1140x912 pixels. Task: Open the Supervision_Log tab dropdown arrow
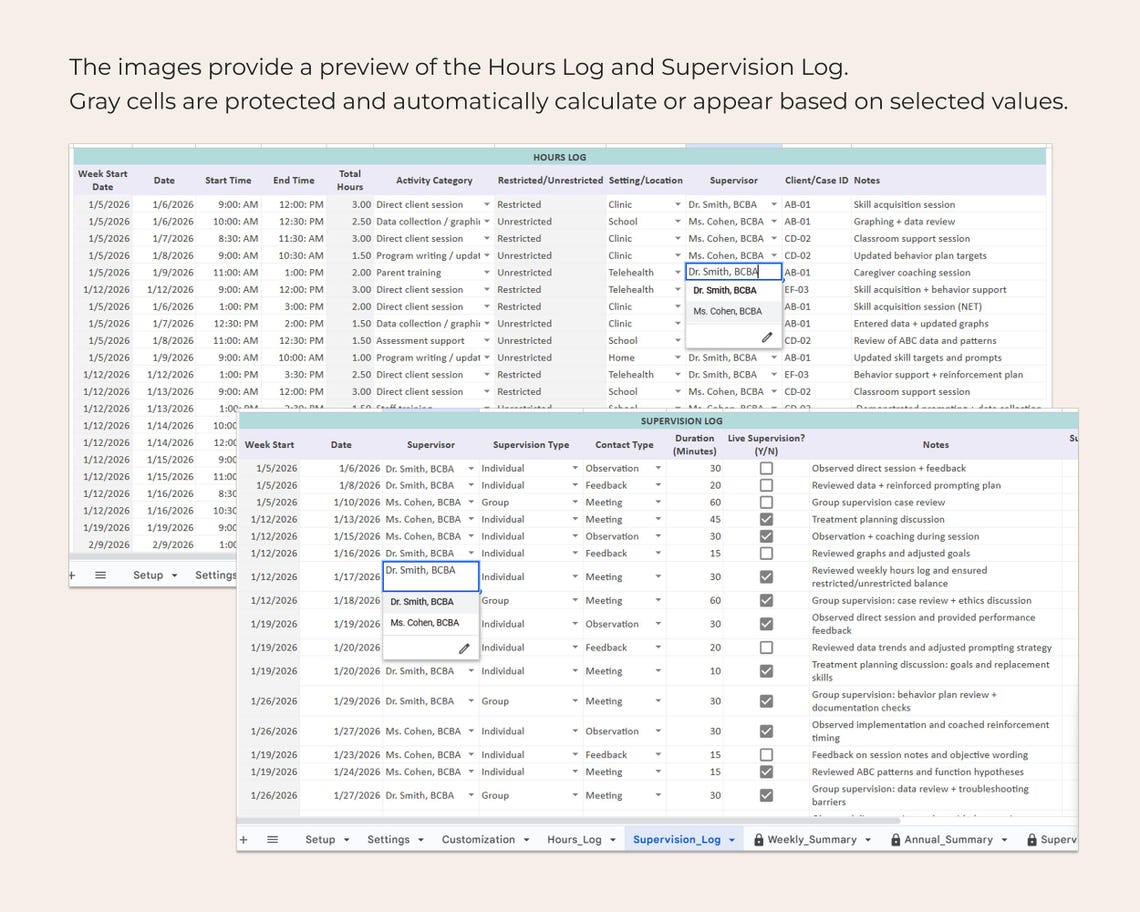[731, 840]
